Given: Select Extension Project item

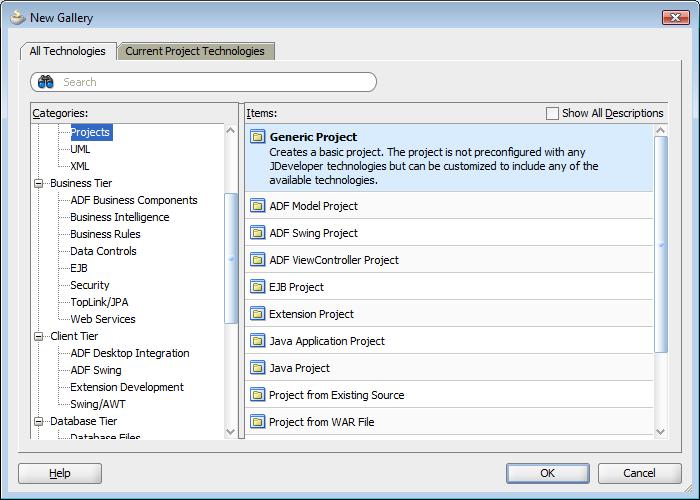Looking at the screenshot, I should click(x=449, y=314).
